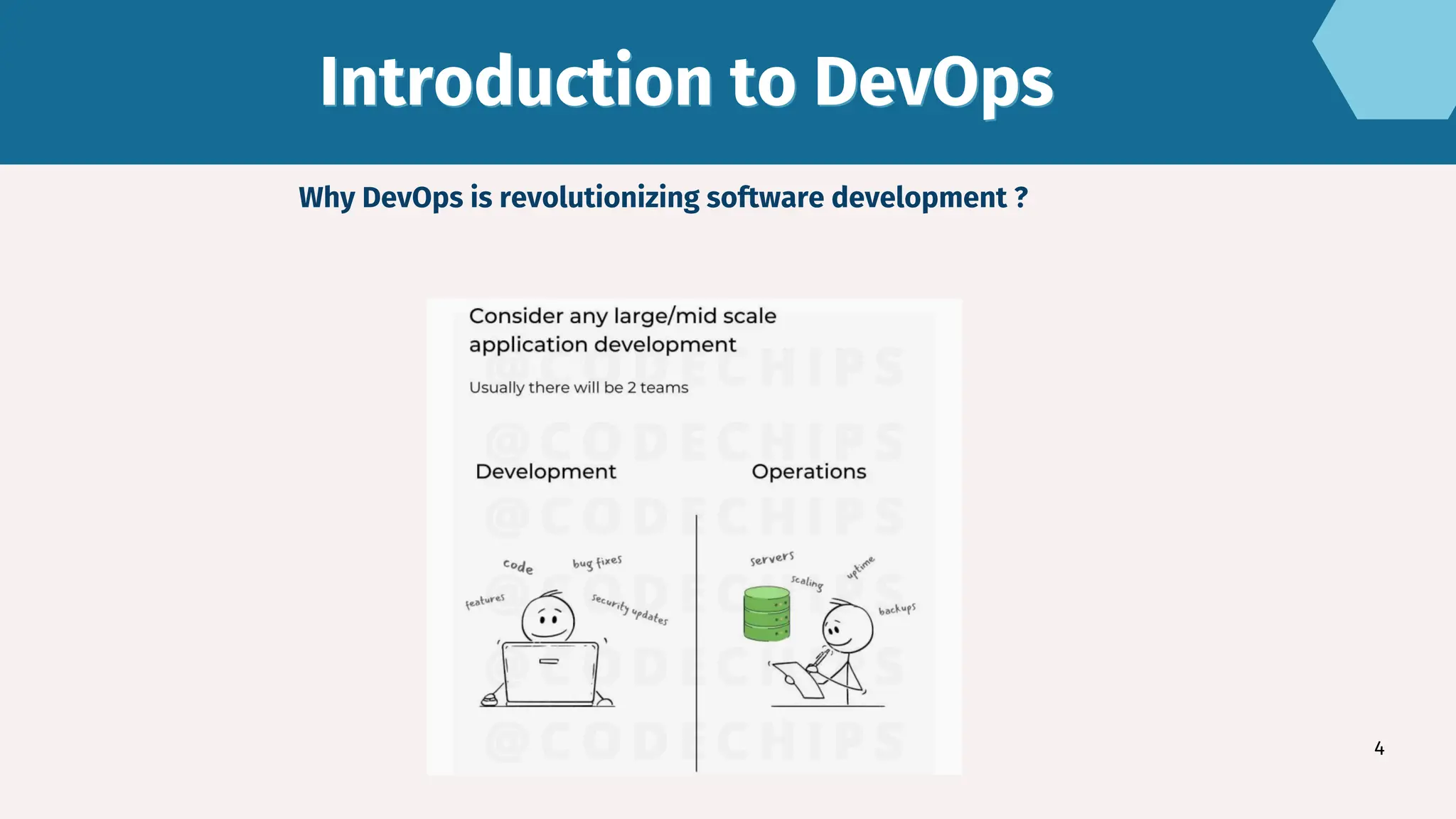The width and height of the screenshot is (1456, 819).
Task: Click the 'Why DevOps is revolutionizing' subtitle
Action: [x=663, y=198]
